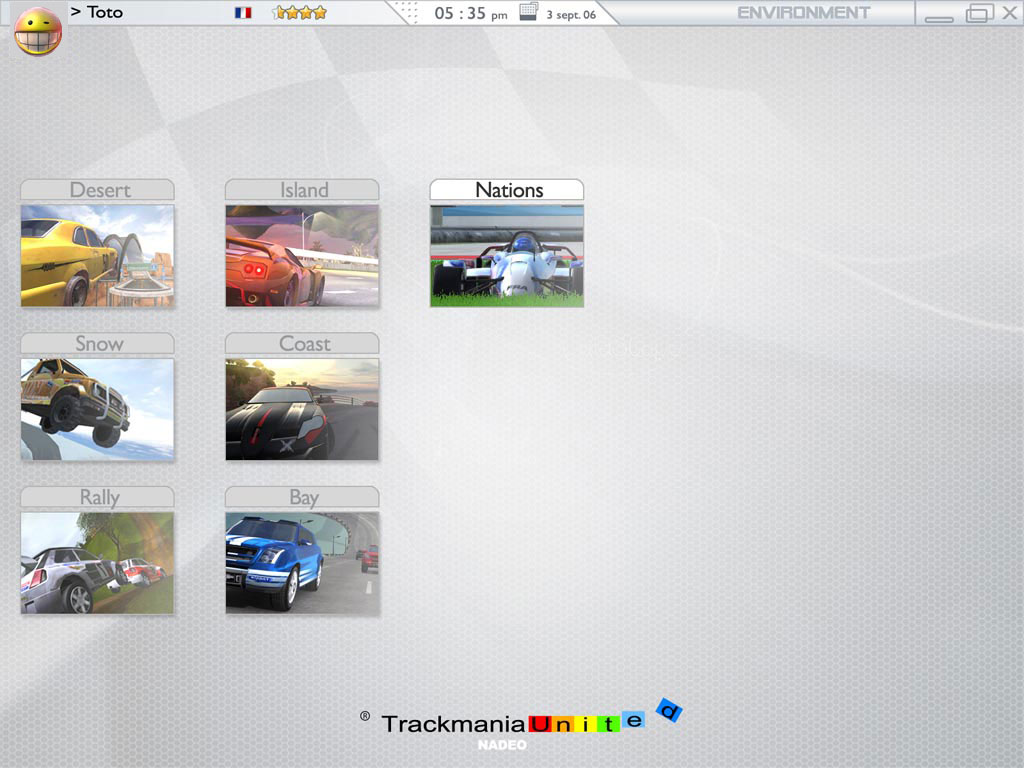Open the formula car Nations thumbnail

(507, 256)
